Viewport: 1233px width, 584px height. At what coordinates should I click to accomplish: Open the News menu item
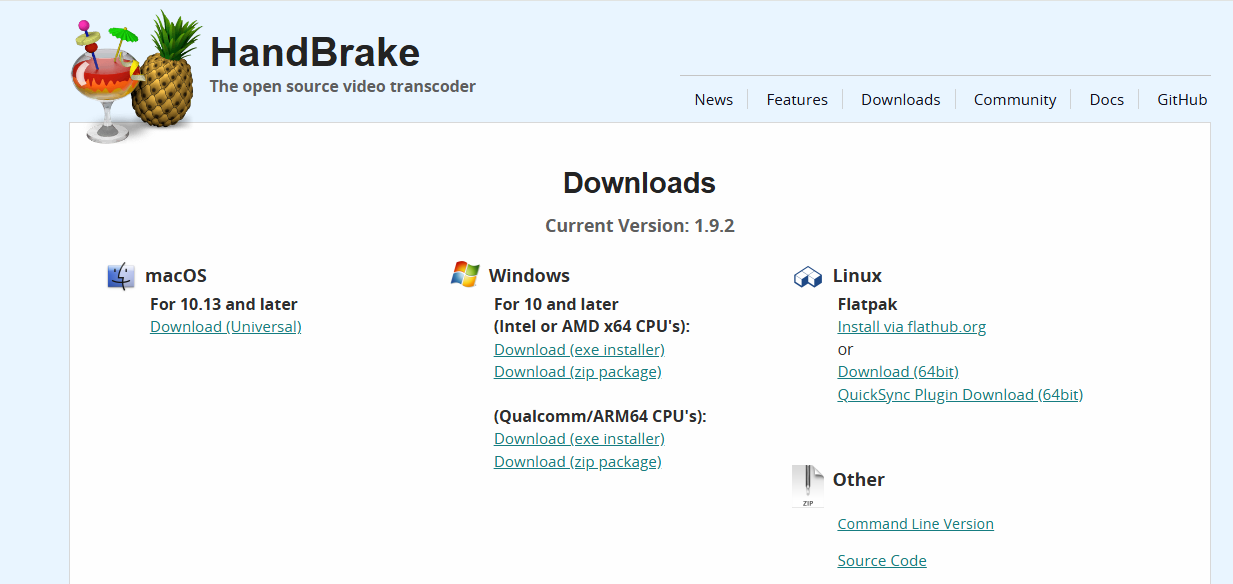[x=714, y=100]
